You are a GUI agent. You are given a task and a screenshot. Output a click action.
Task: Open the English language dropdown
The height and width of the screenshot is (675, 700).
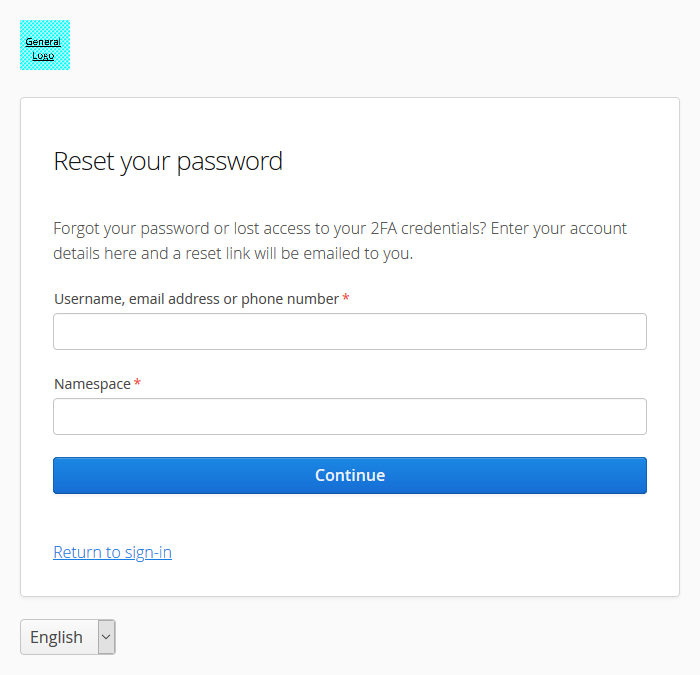pos(67,637)
